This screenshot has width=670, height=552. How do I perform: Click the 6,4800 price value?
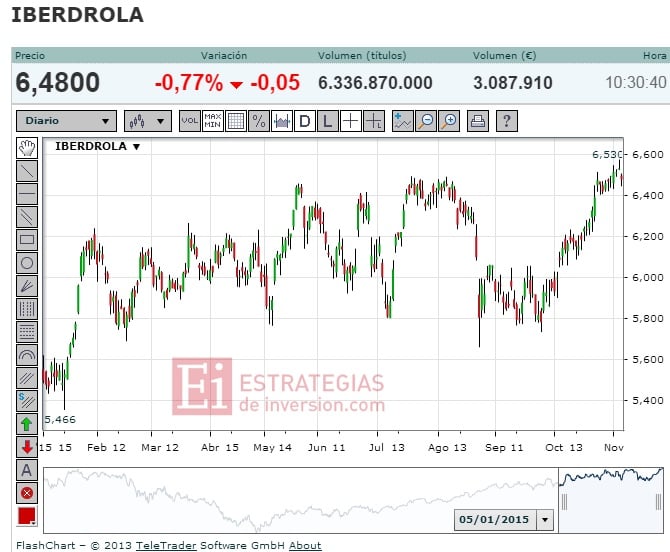click(x=58, y=82)
